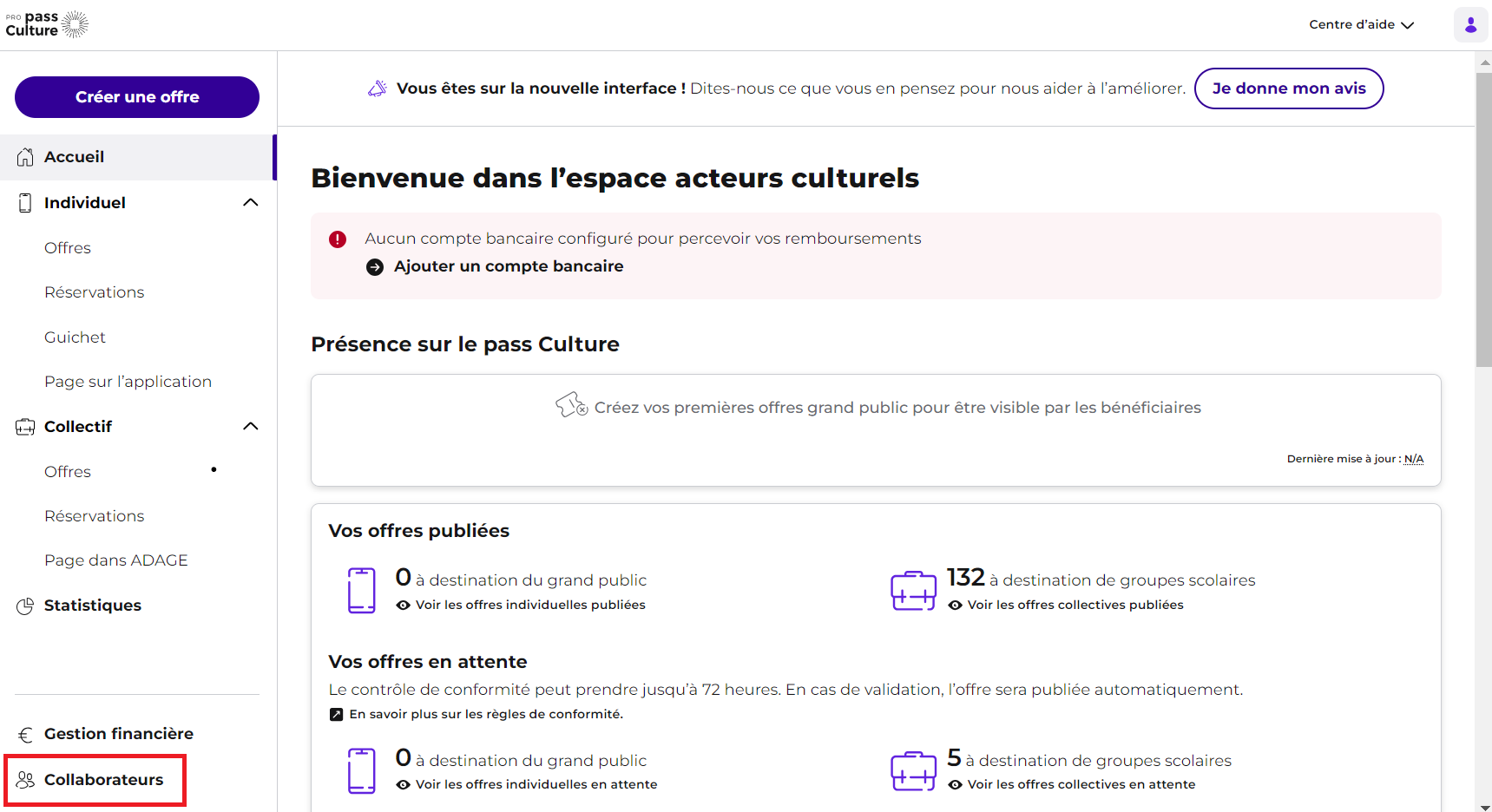
Task: Click the party popper icon in banner
Action: pyautogui.click(x=378, y=88)
